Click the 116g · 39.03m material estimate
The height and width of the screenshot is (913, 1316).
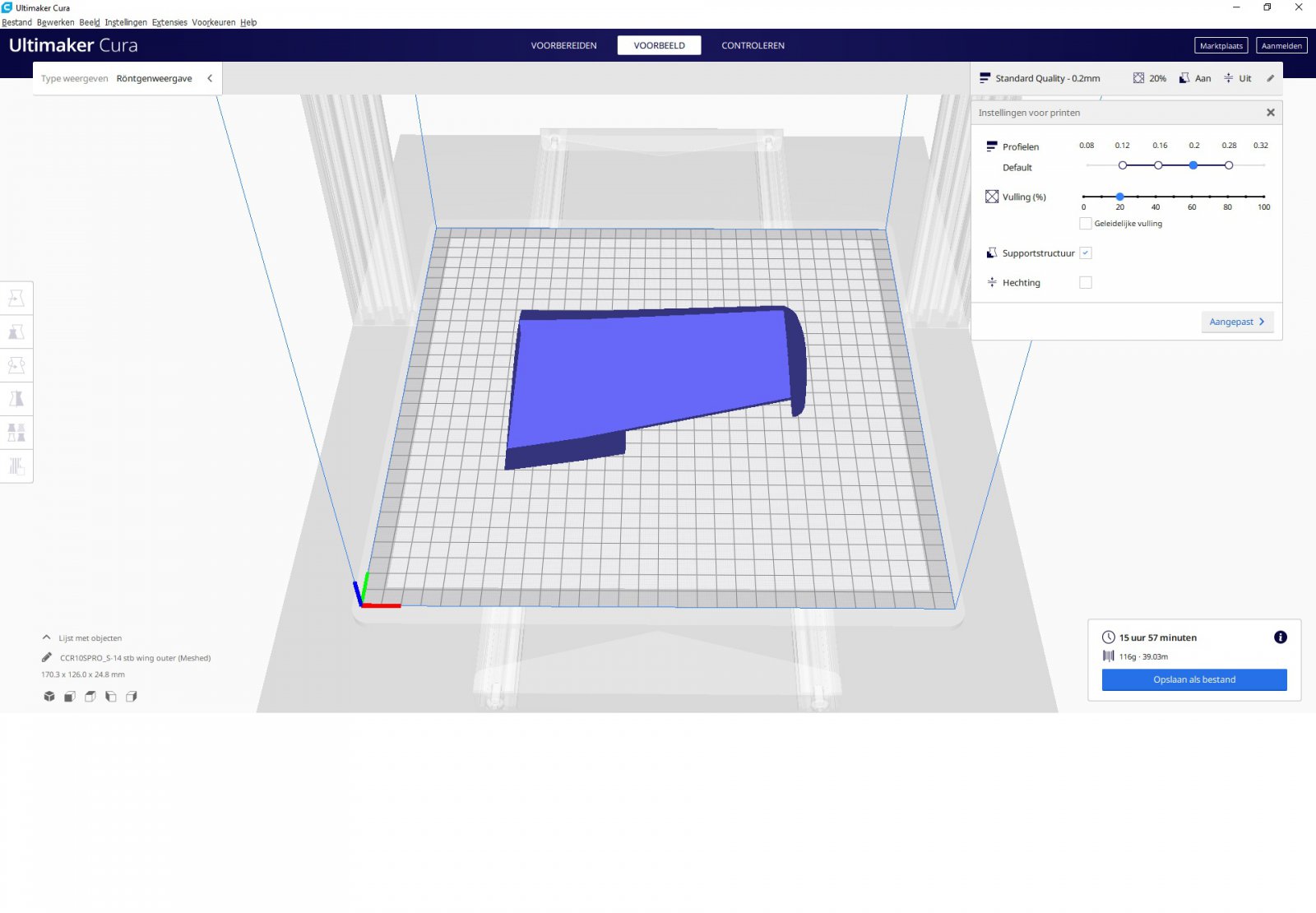[x=1143, y=656]
